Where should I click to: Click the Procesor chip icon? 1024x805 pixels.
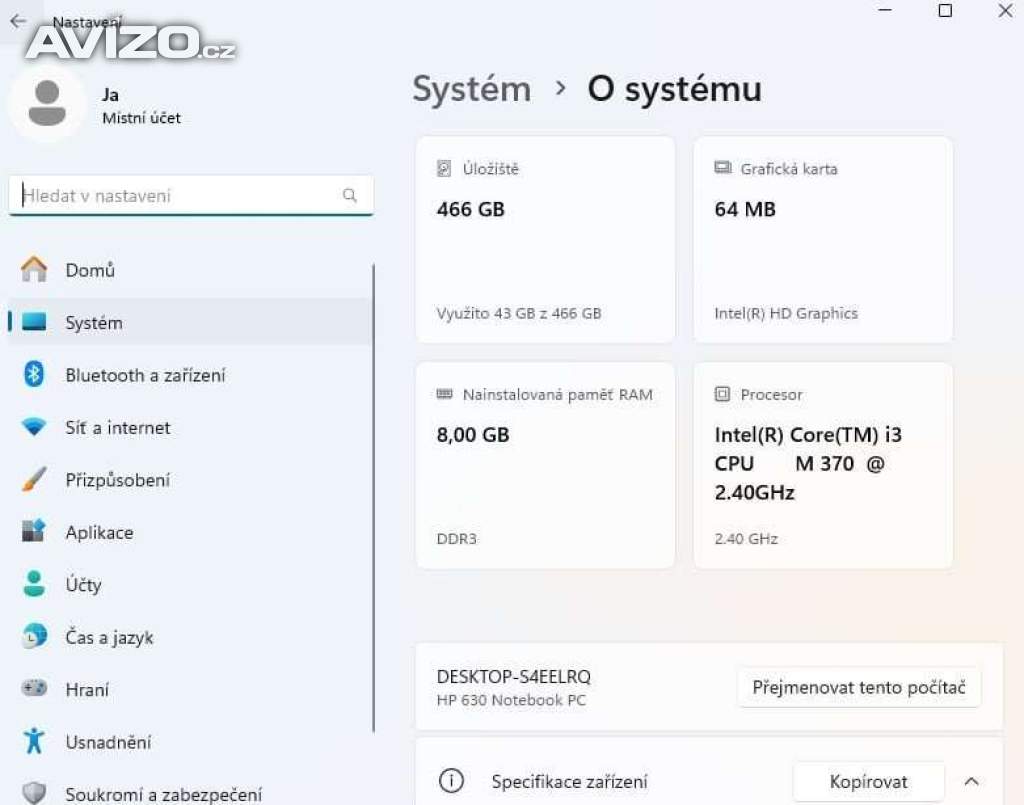click(722, 394)
